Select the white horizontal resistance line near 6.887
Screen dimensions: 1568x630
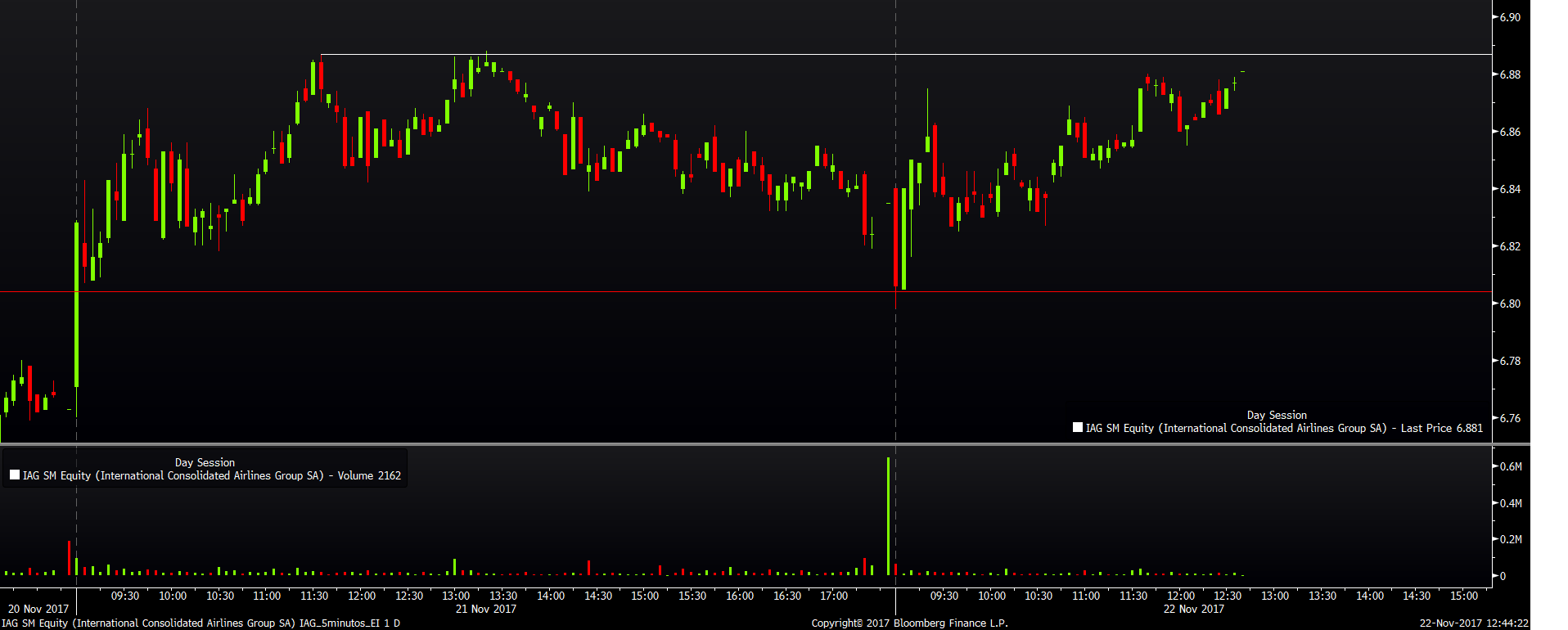[906, 55]
